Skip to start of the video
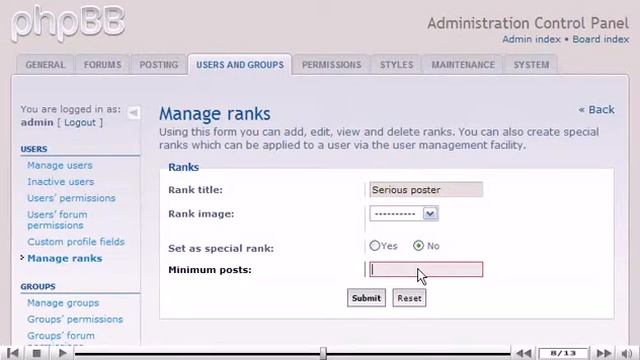This screenshot has height=360, width=640. [13, 353]
